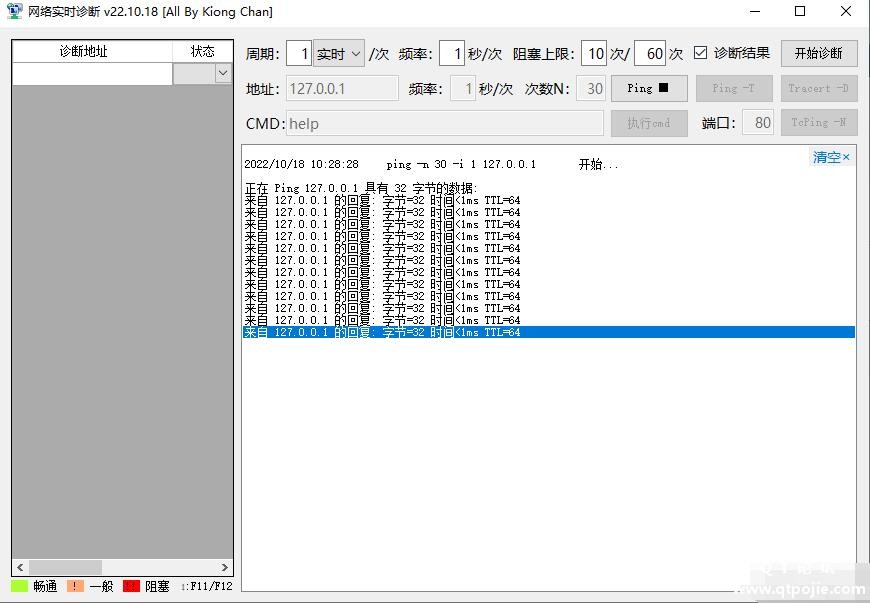
Task: Open the 实时 period dropdown
Action: 338,54
